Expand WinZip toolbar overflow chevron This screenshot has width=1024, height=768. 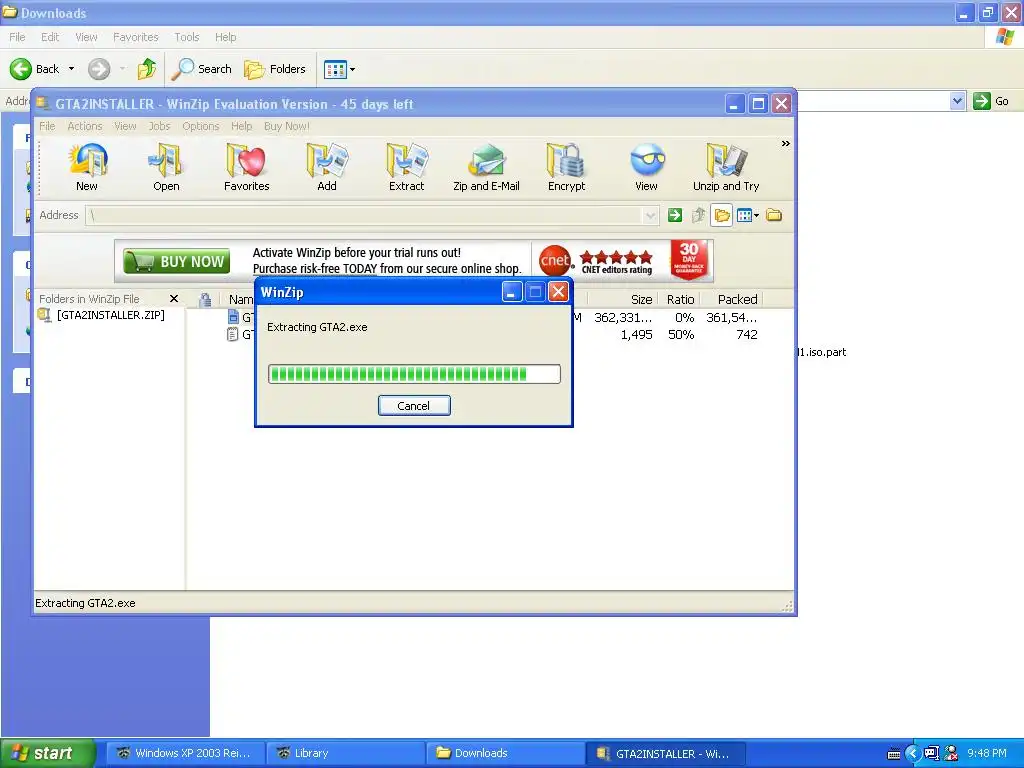(x=786, y=144)
